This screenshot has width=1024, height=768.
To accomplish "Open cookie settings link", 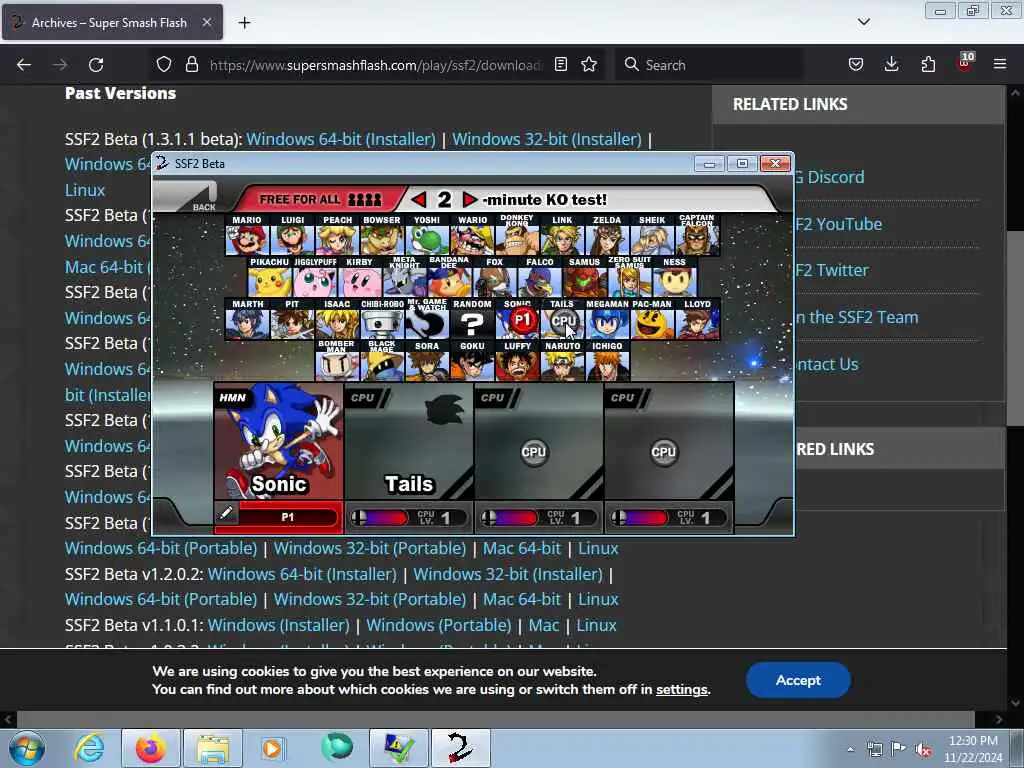I will [x=682, y=690].
